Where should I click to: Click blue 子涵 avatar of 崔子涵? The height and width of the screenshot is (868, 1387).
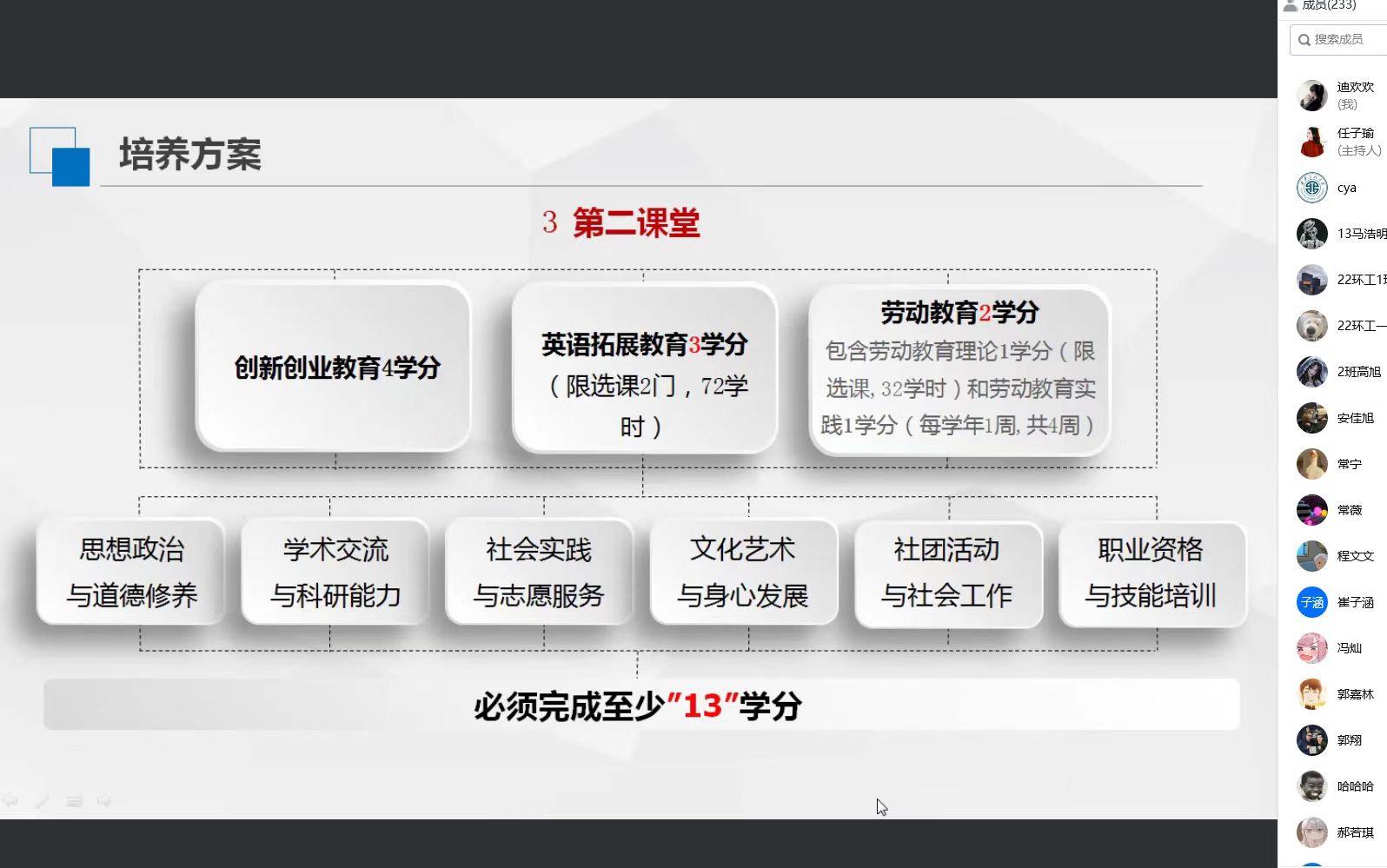1312,602
